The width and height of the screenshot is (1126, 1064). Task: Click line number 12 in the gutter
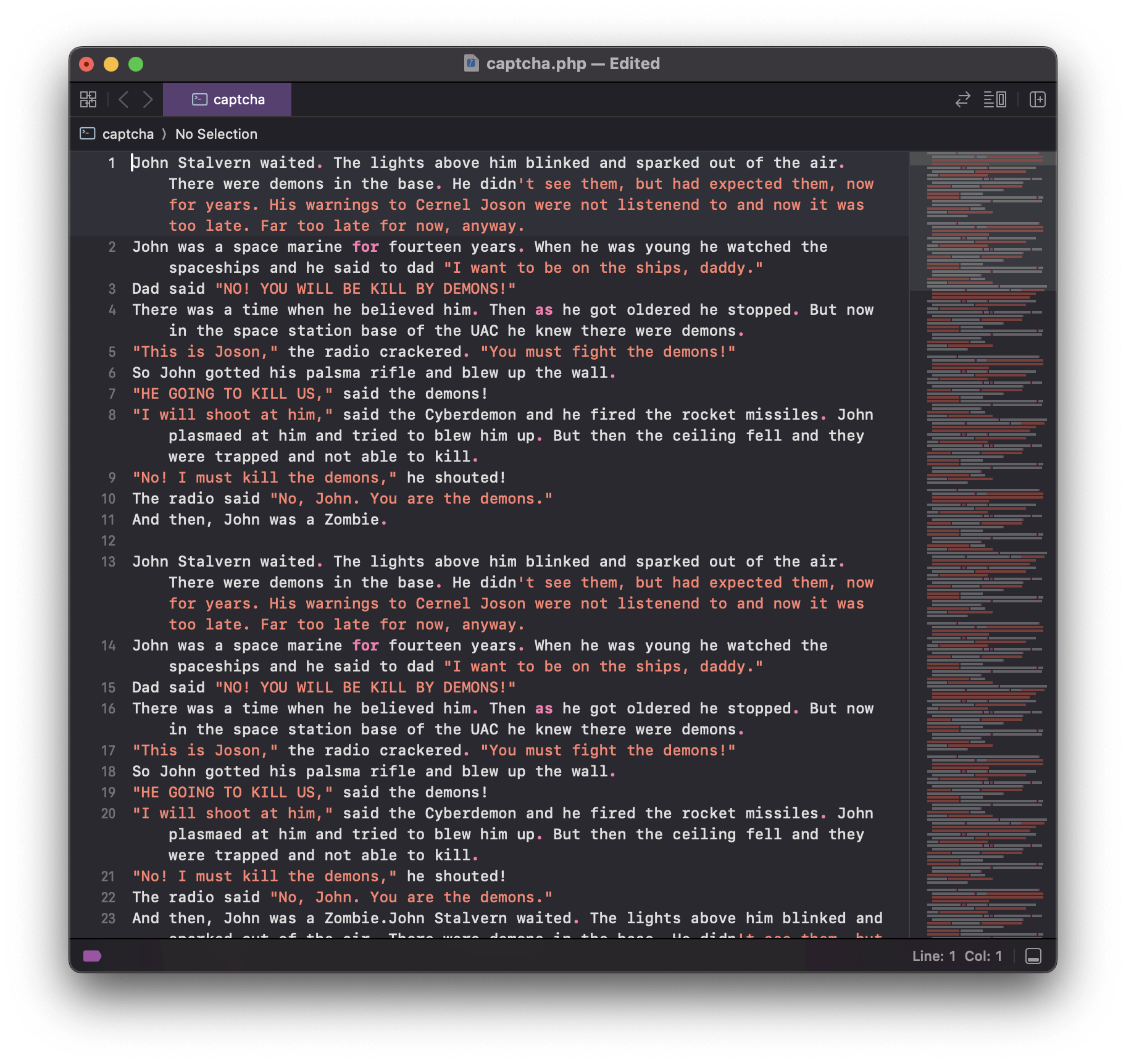pyautogui.click(x=109, y=541)
